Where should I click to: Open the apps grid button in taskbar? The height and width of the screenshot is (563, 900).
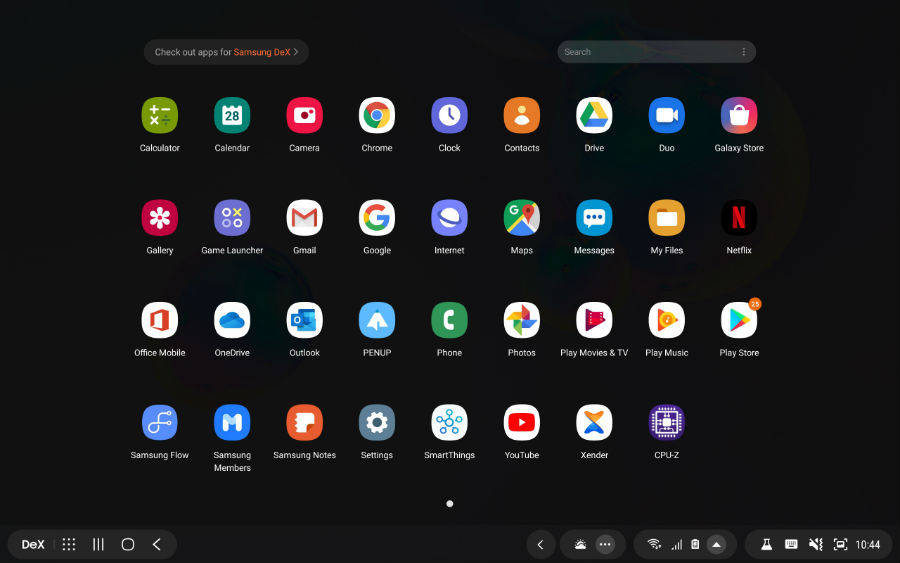(69, 544)
